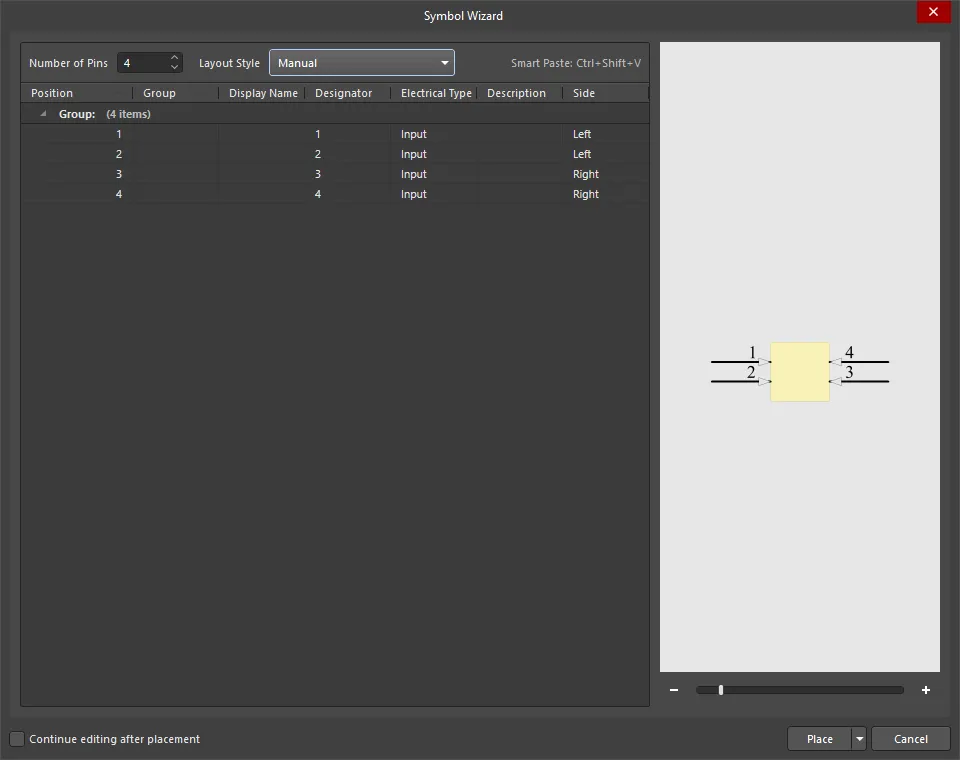Click the preview zoom slider handle

[x=720, y=690]
